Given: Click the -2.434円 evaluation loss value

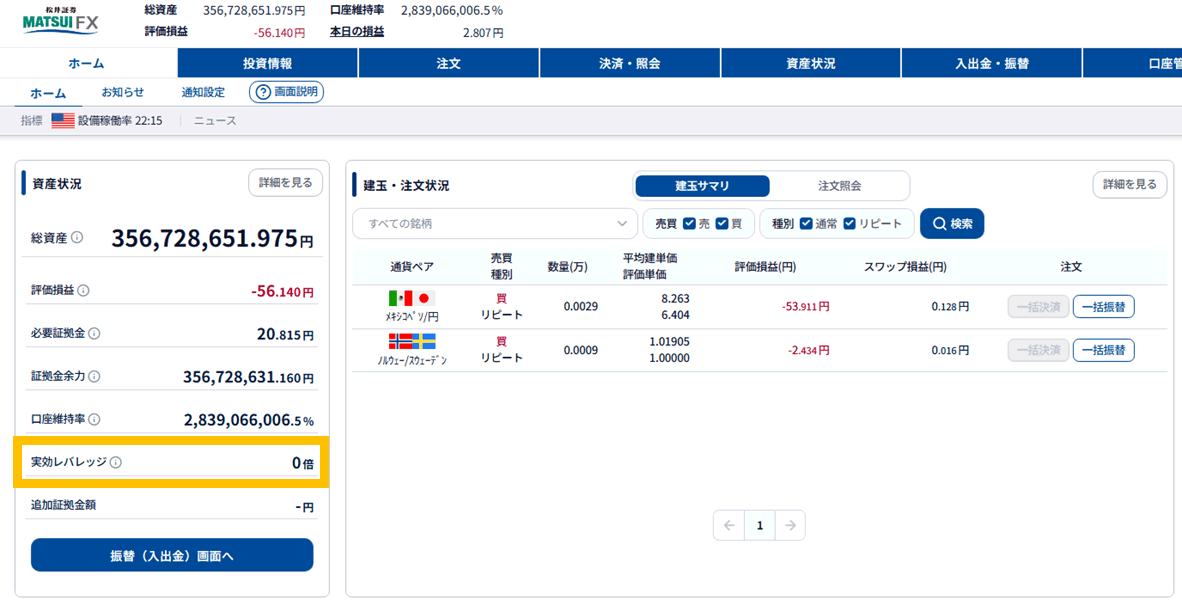Looking at the screenshot, I should click(809, 350).
